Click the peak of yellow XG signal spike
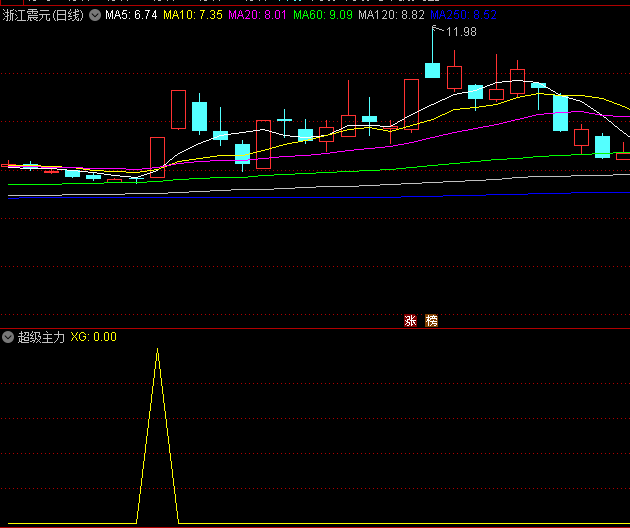The image size is (630, 528). (157, 350)
